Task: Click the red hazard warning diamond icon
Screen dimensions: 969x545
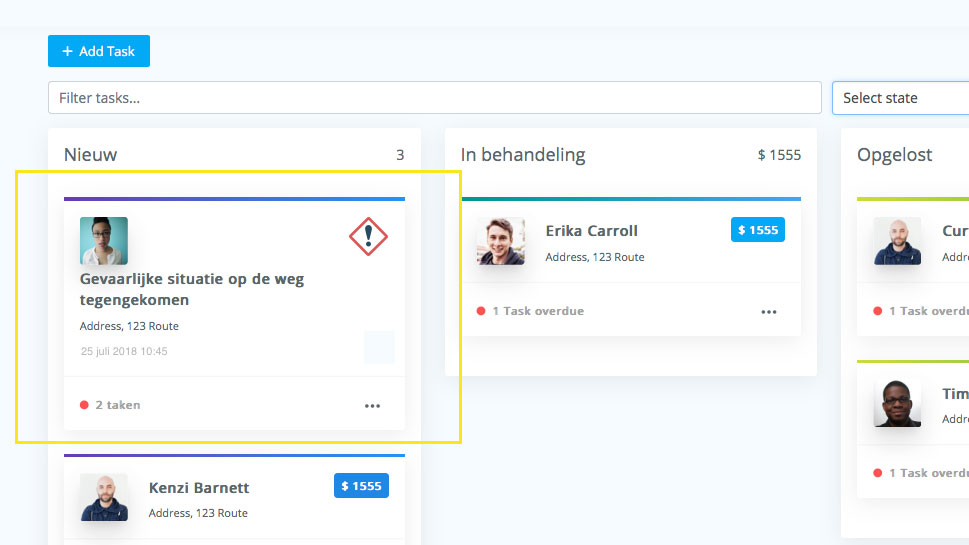Action: tap(368, 236)
